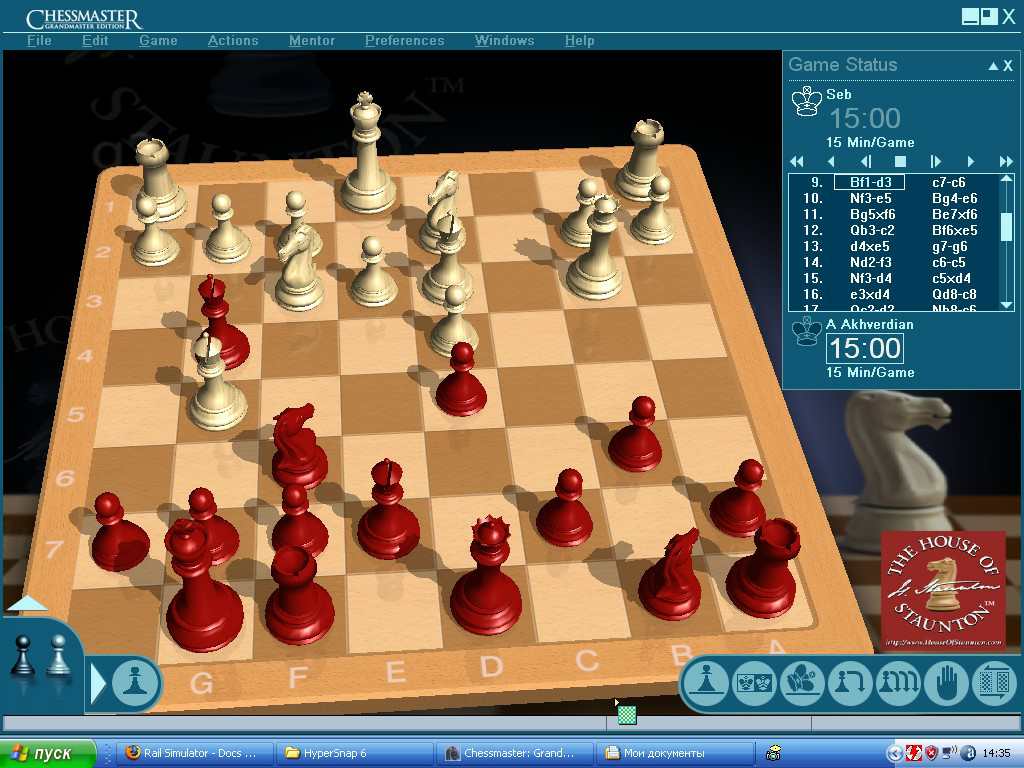This screenshot has height=768, width=1024.
Task: Open the Preferences menu
Action: tap(405, 40)
